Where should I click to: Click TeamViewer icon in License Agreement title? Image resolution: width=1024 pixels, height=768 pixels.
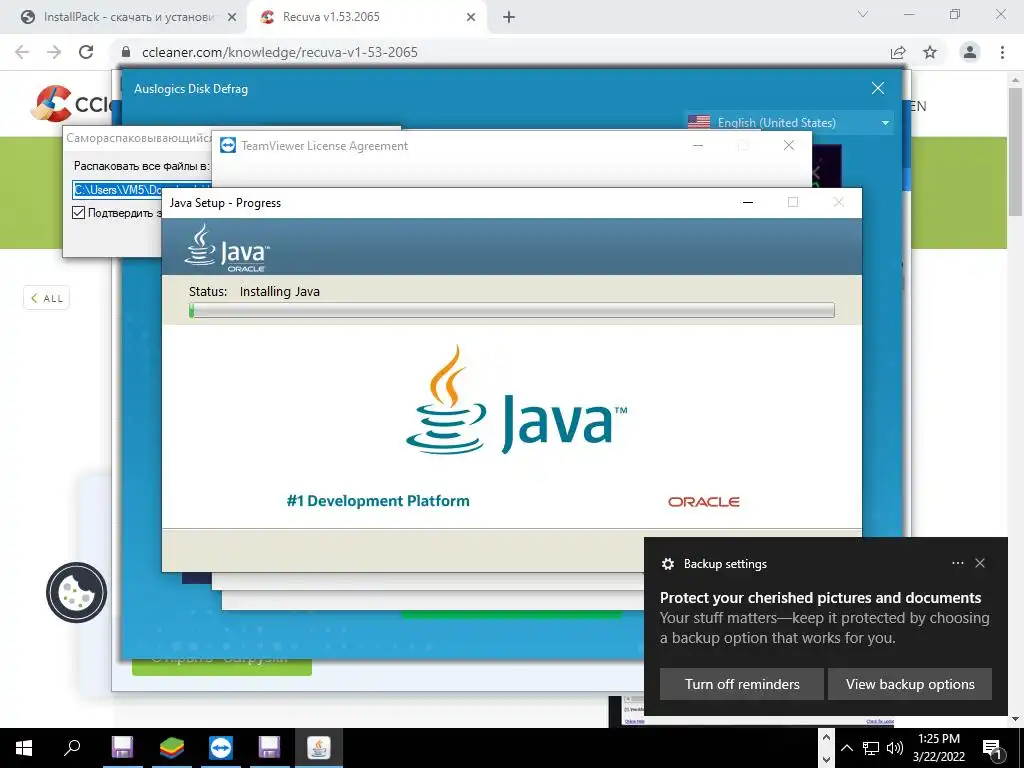click(227, 145)
